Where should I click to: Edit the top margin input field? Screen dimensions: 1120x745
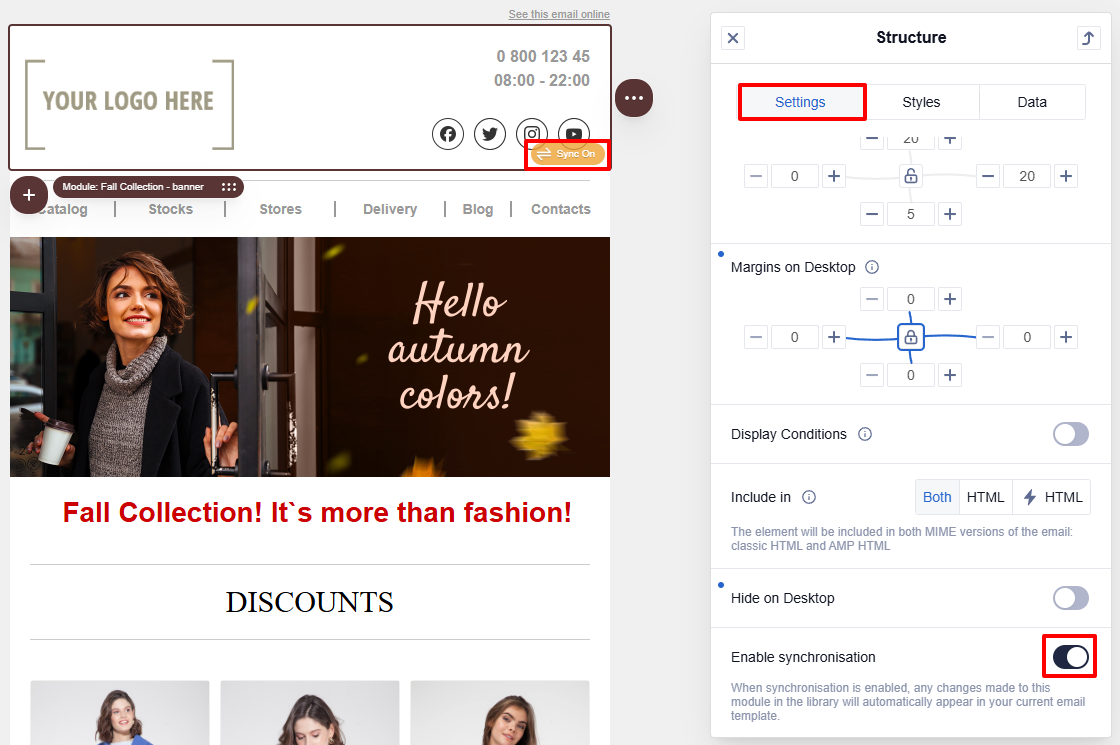point(911,299)
